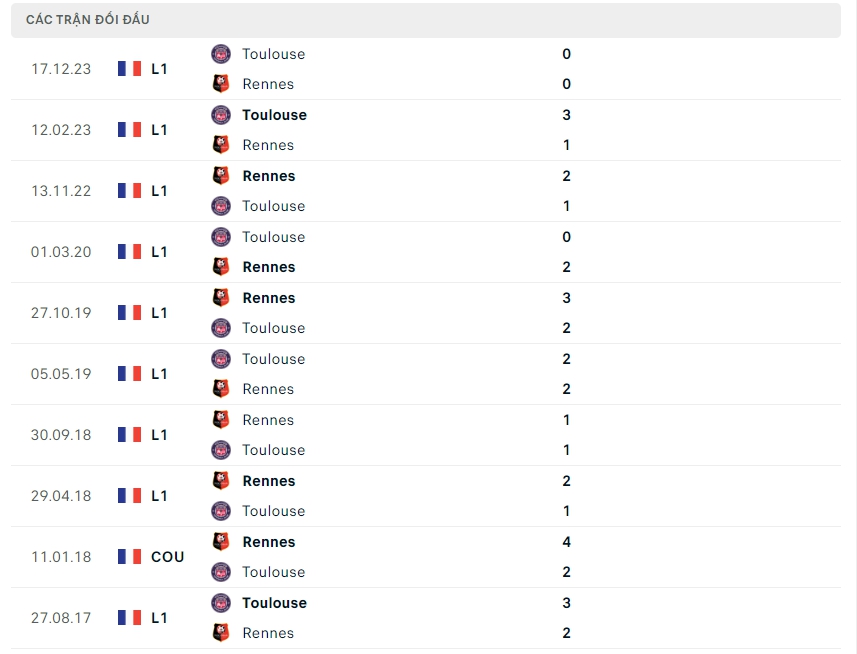Screen dimensions: 857x654
Task: Click Toulouse crest in 17.12.23 match
Action: point(221,54)
